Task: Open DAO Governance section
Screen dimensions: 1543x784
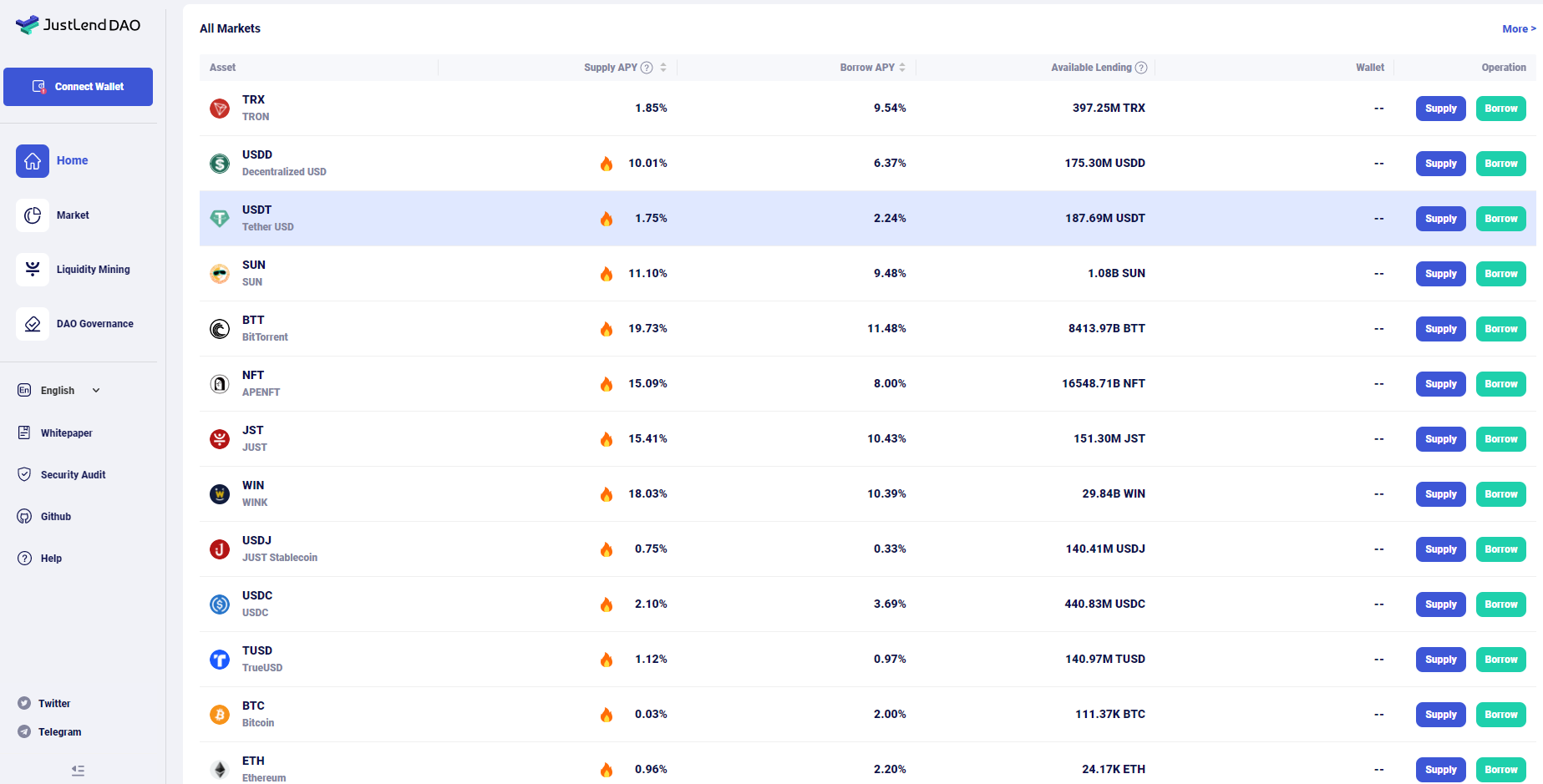Action: [x=94, y=324]
